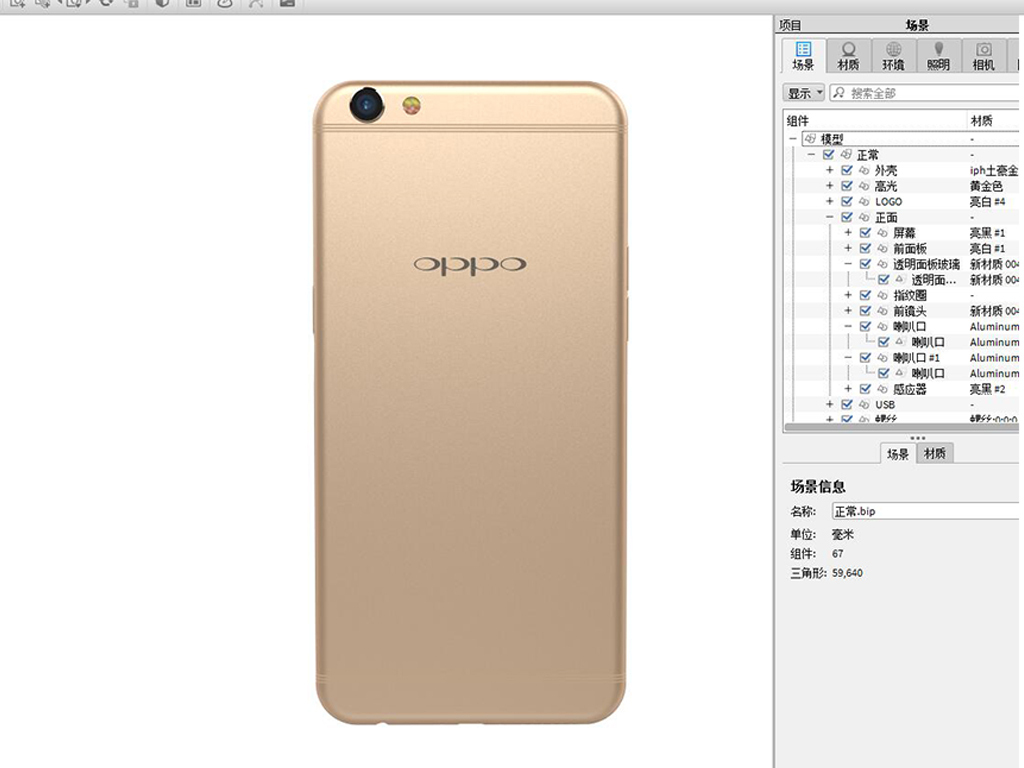Click the group icon beside 高光
The image size is (1024, 768).
[865, 185]
